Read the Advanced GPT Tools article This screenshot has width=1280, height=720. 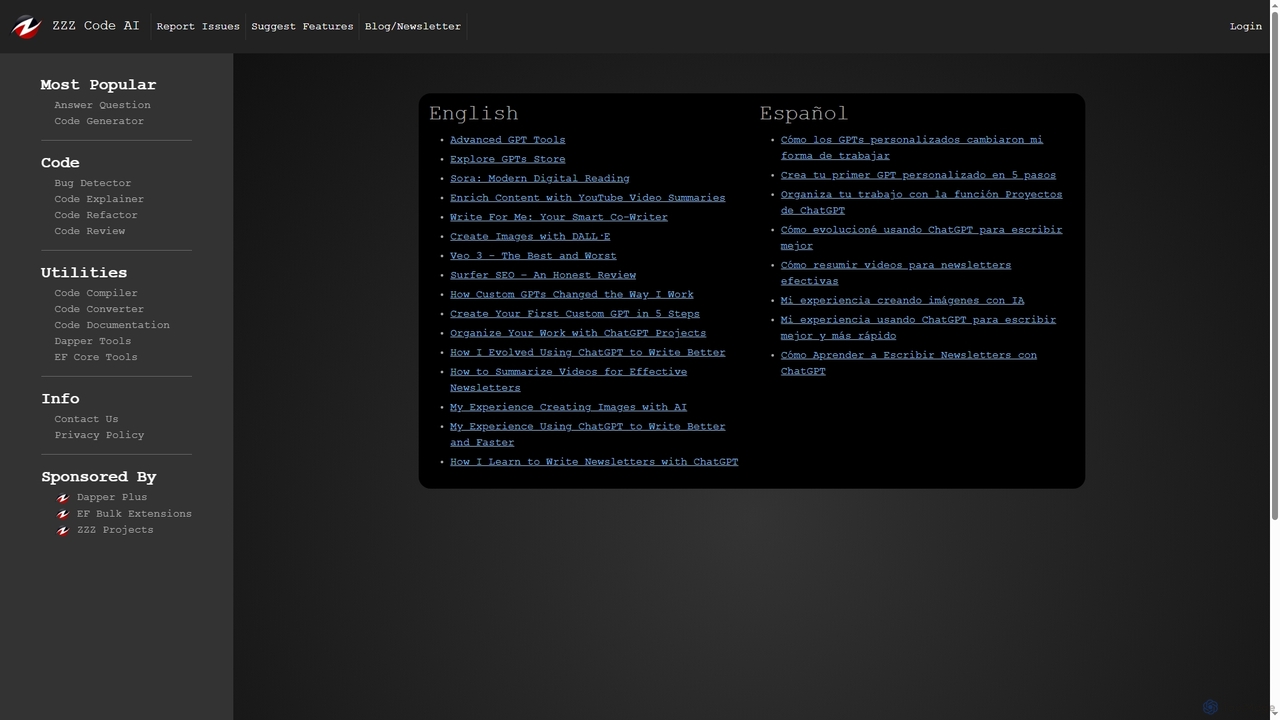507,140
